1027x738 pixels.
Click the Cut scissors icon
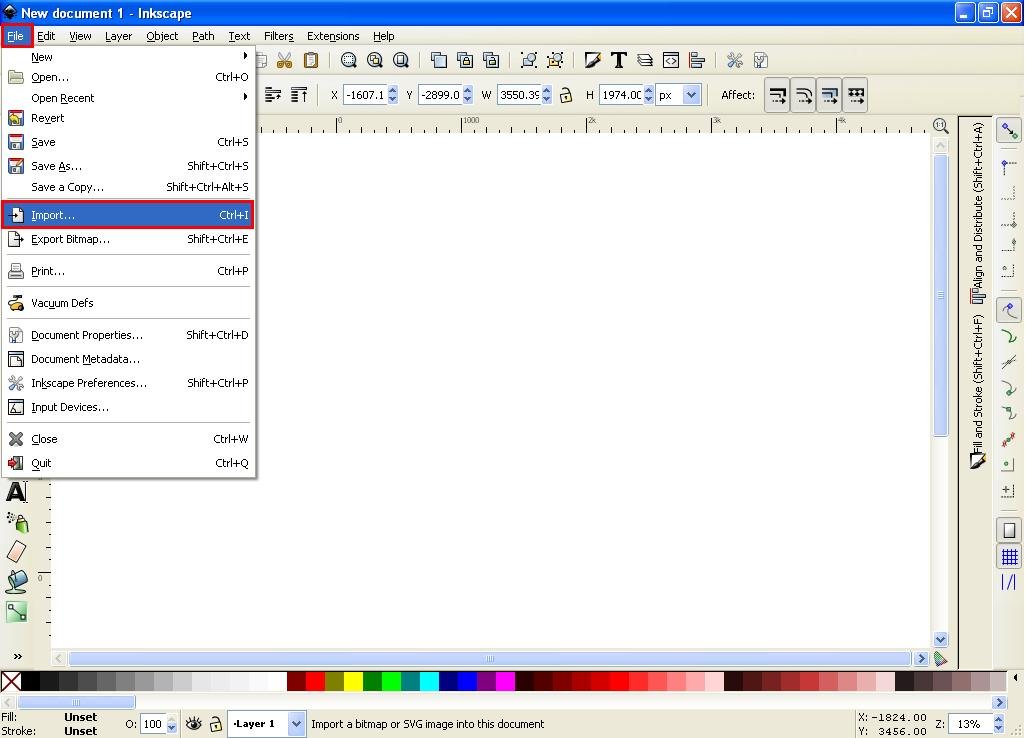(x=284, y=61)
